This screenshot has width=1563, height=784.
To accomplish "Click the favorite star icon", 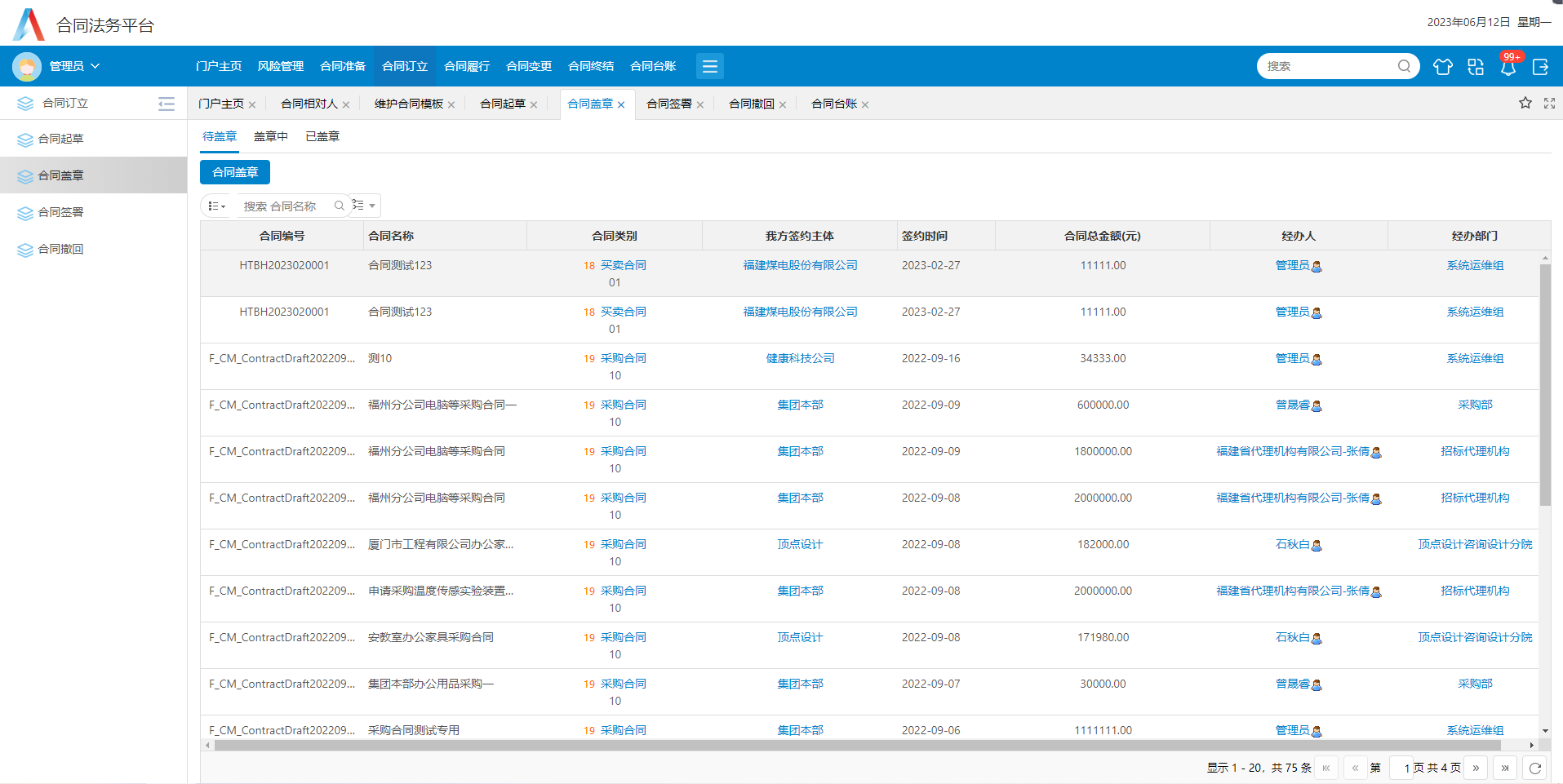I will (x=1525, y=103).
